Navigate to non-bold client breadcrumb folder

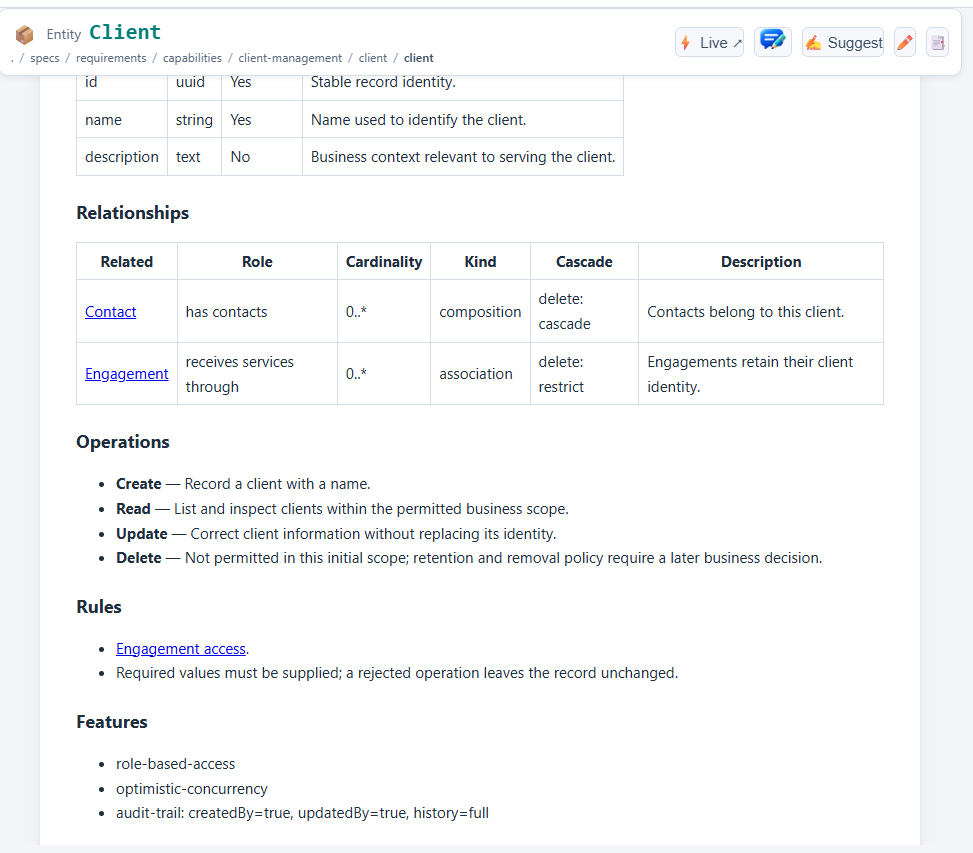[x=372, y=58]
